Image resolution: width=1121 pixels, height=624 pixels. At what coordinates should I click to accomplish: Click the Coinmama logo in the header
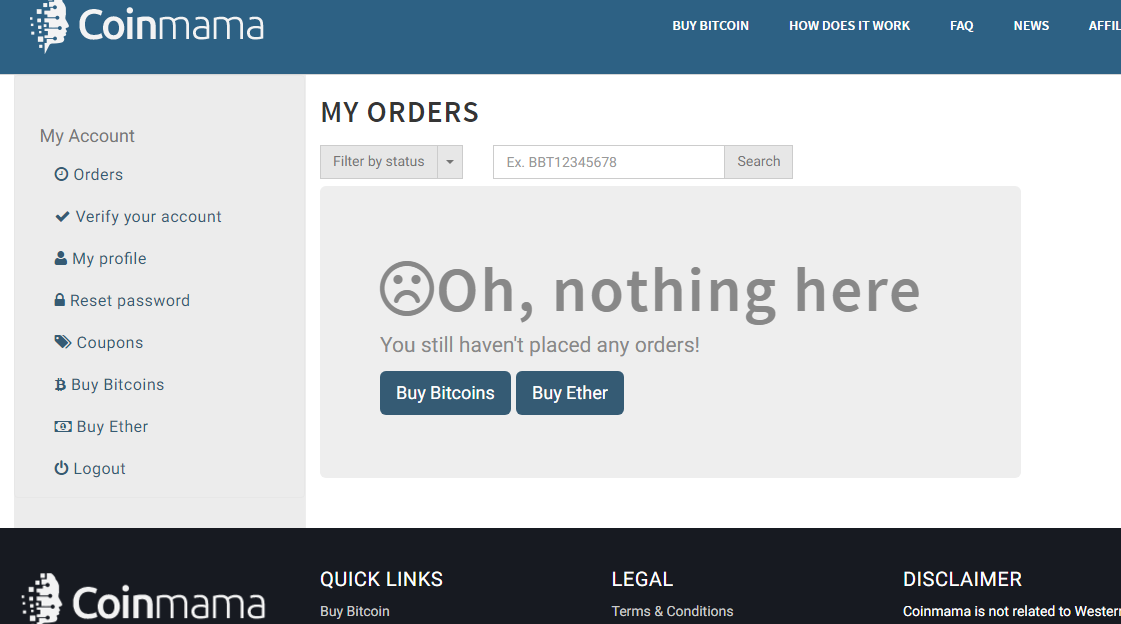click(x=147, y=26)
